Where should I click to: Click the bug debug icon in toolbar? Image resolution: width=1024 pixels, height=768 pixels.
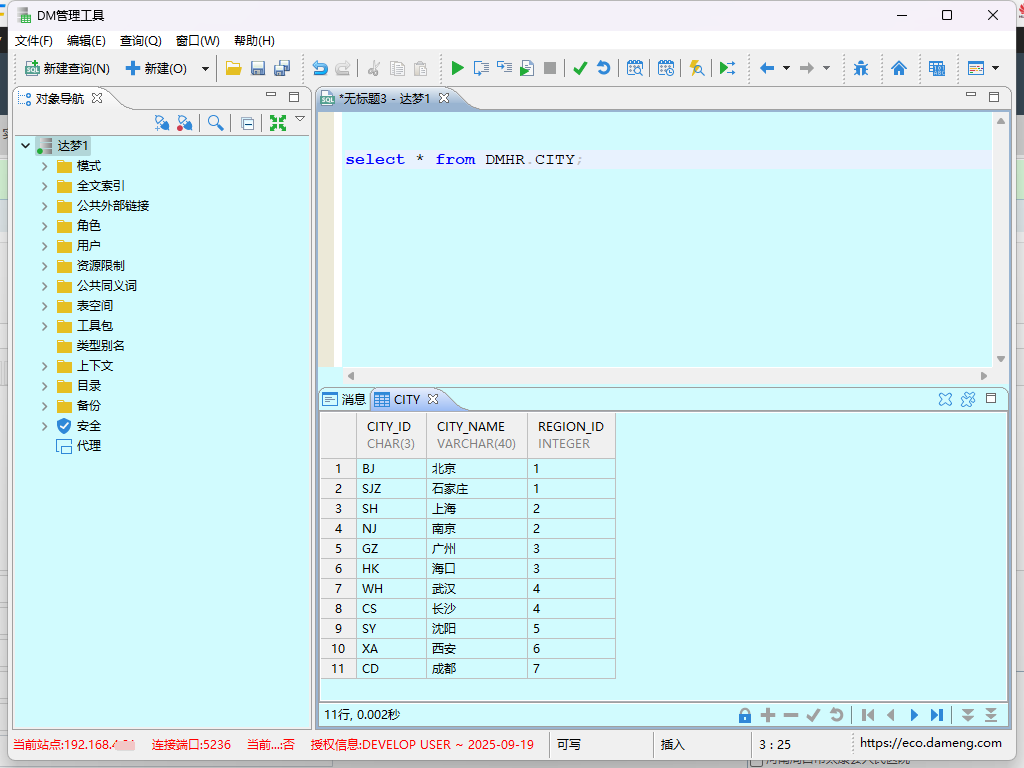point(861,68)
